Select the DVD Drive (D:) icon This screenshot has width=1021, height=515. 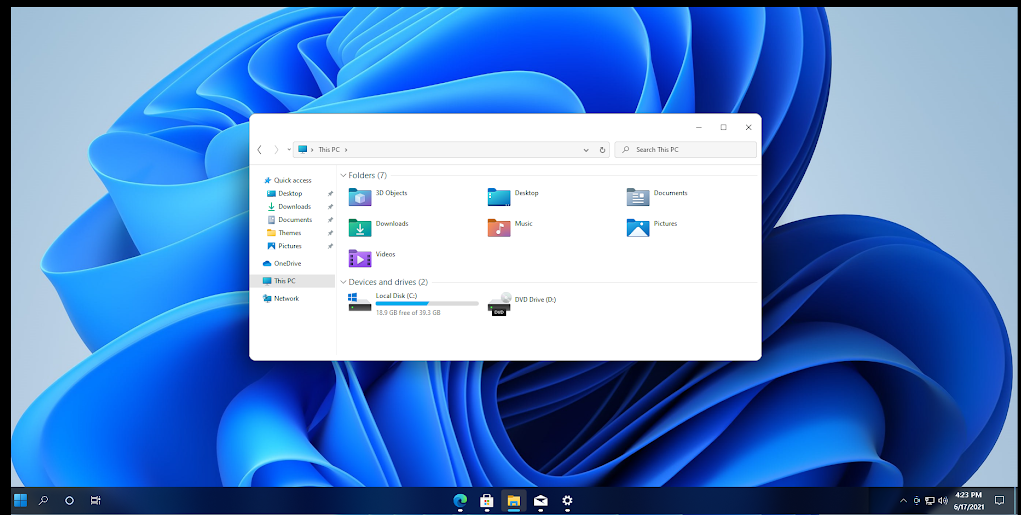[499, 303]
